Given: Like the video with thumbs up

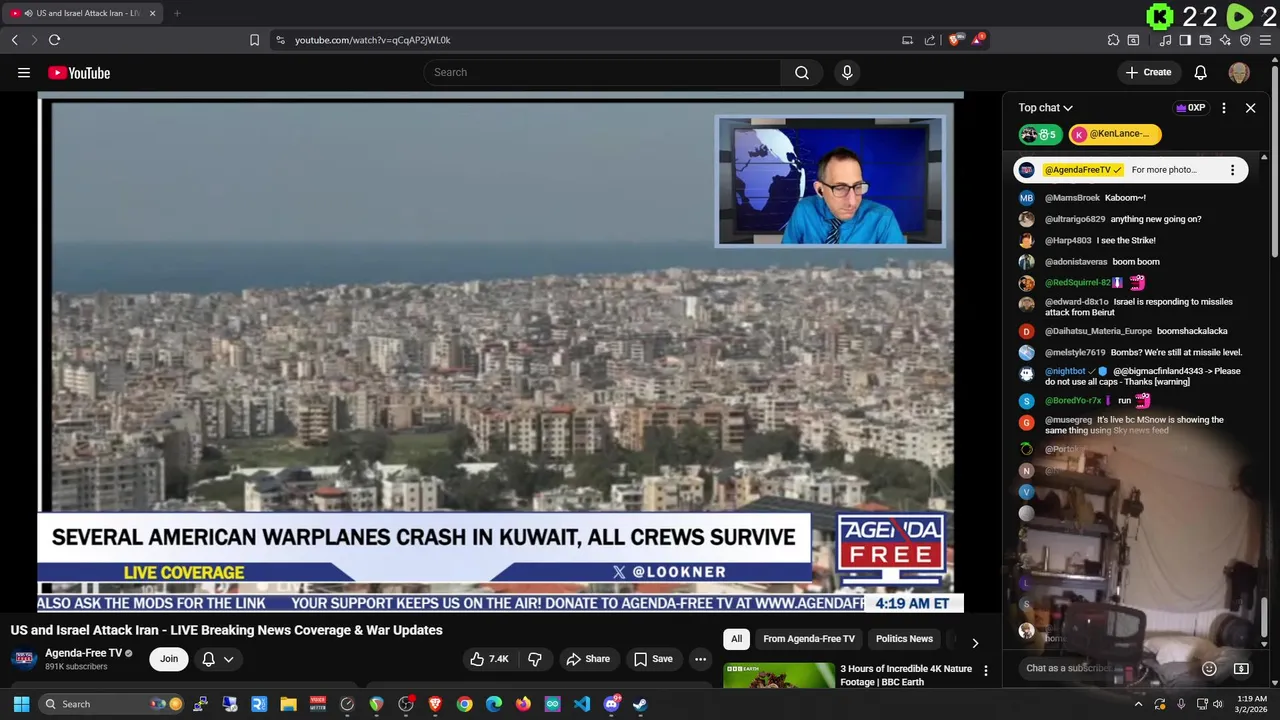Looking at the screenshot, I should pyautogui.click(x=490, y=659).
